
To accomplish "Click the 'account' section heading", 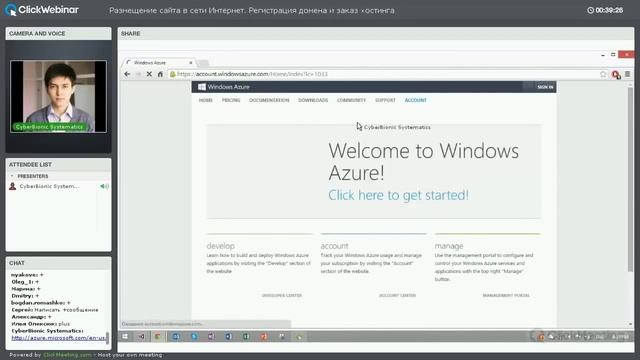I will pos(334,246).
